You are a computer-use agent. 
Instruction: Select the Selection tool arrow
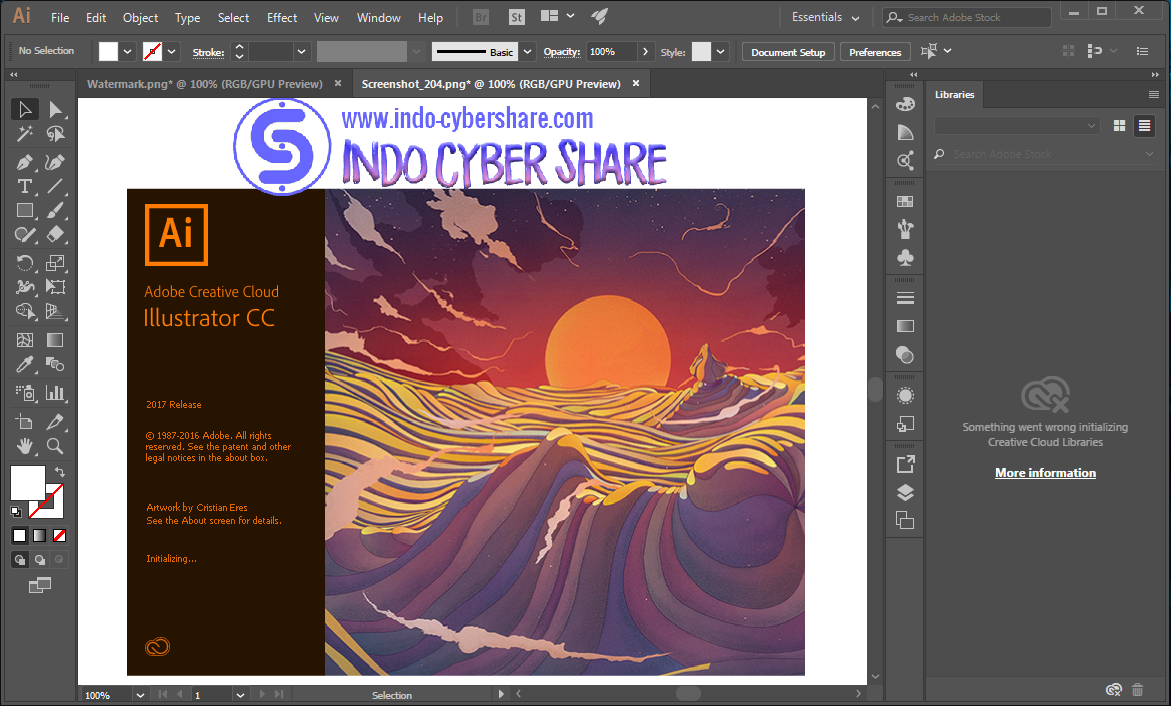pos(25,109)
